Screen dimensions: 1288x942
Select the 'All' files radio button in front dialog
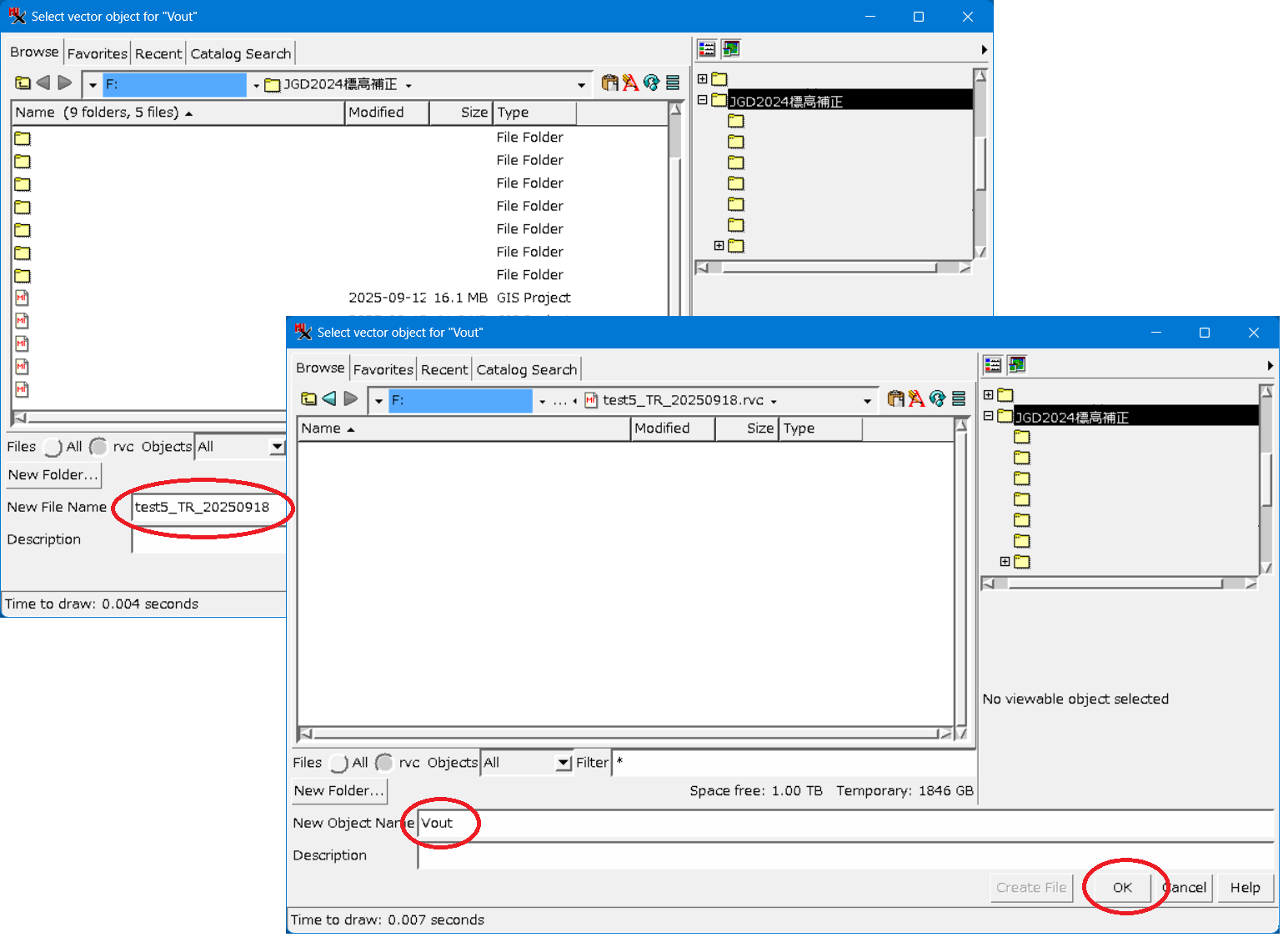(338, 763)
